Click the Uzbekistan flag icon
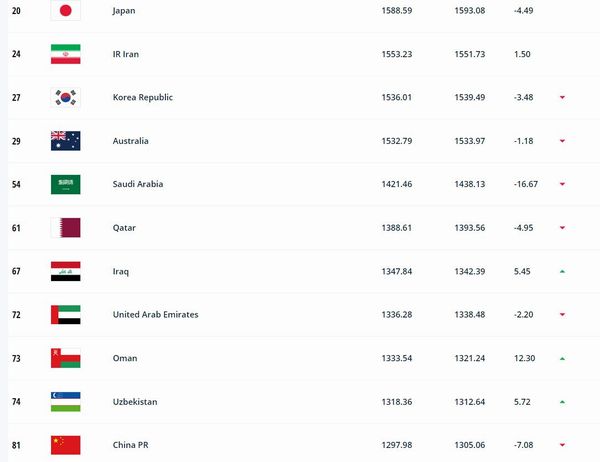Viewport: 600px width, 462px height. [65, 401]
